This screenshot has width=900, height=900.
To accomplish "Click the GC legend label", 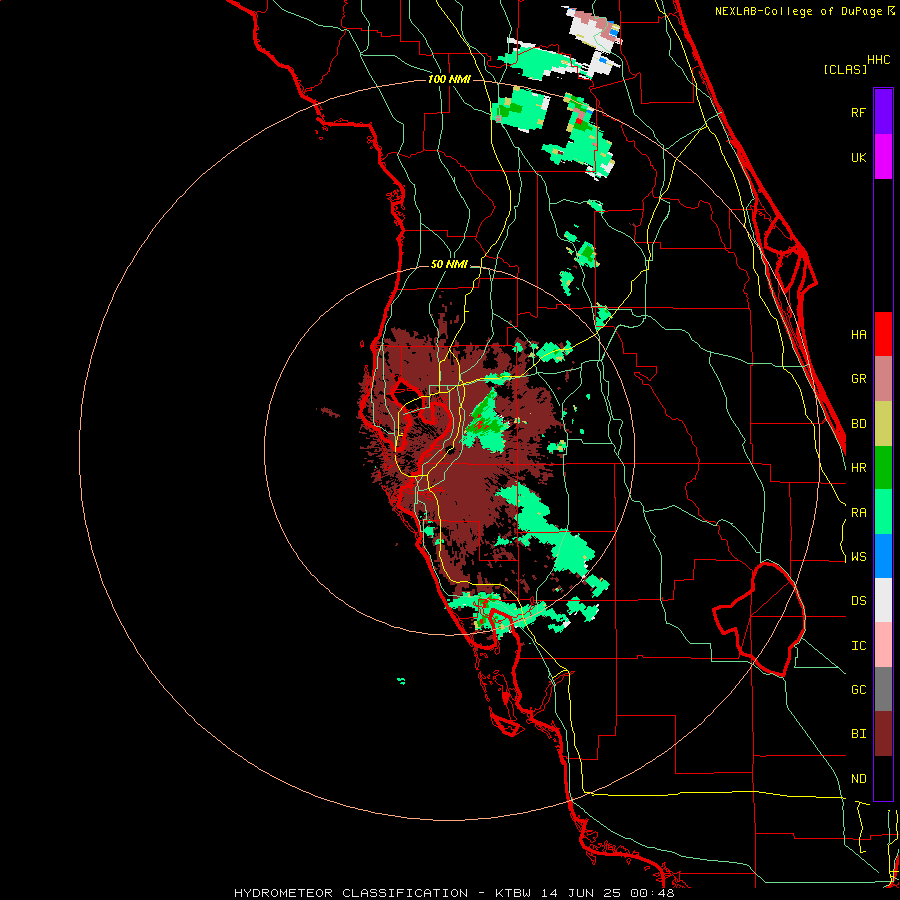I will pyautogui.click(x=858, y=689).
